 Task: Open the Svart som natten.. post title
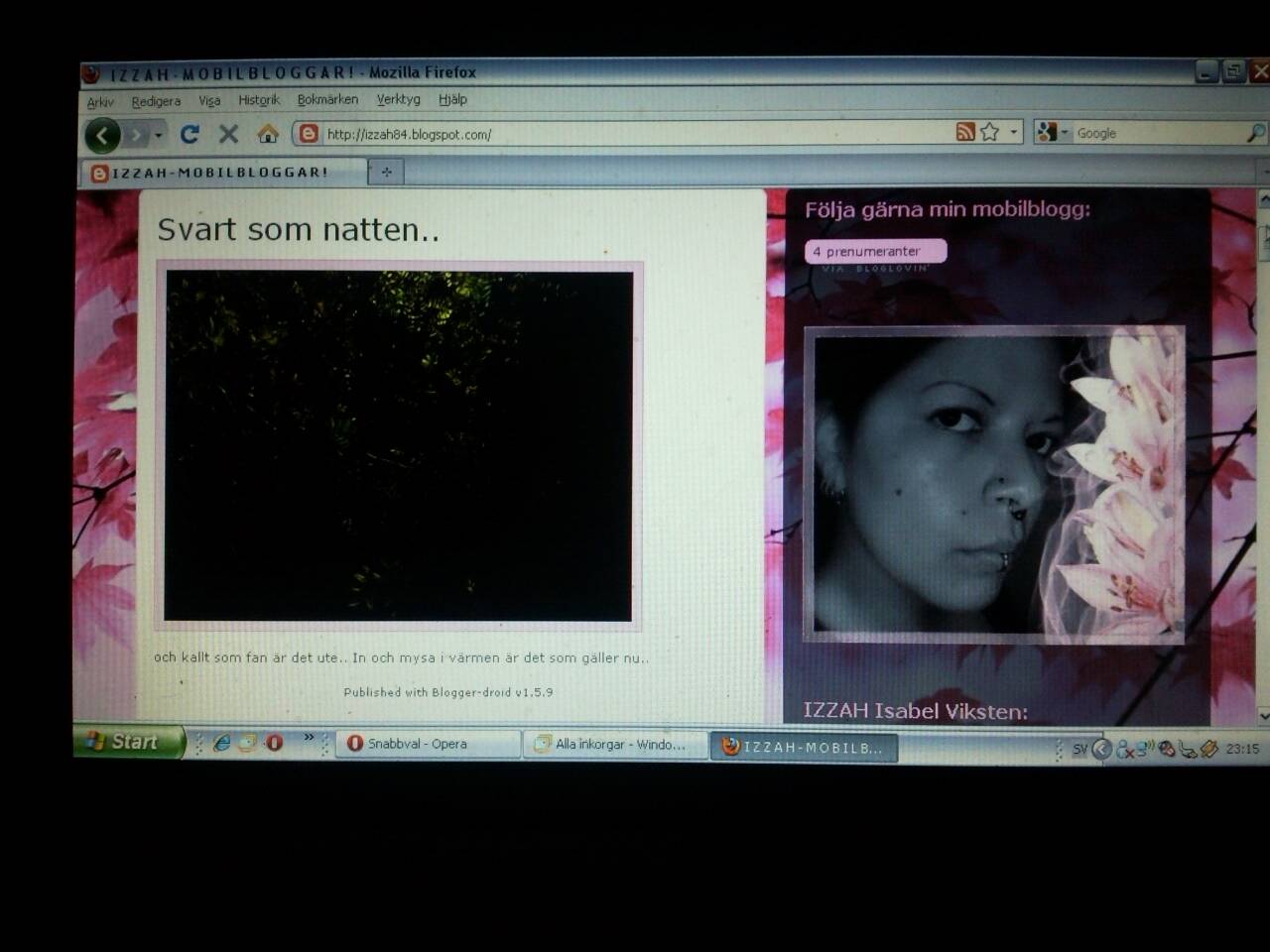(298, 229)
